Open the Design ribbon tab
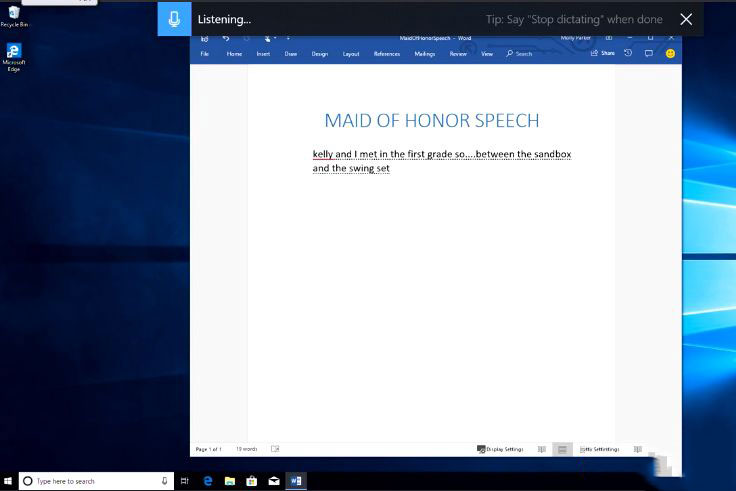 319,54
